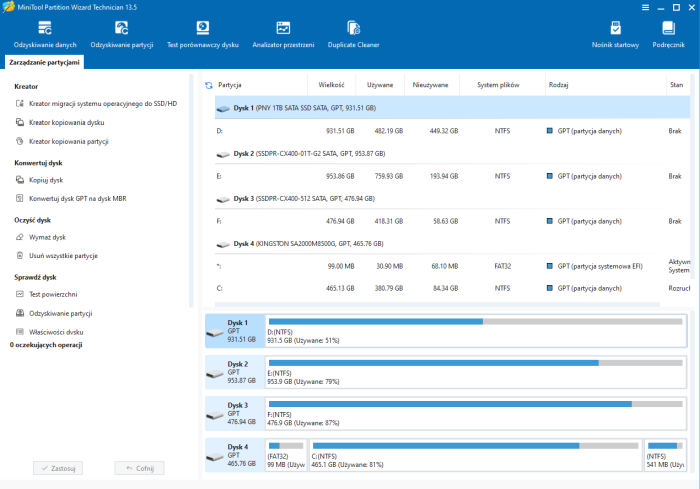Open Odzyskiwanie partycji toolbar icon
This screenshot has height=489, width=700.
pos(121,35)
